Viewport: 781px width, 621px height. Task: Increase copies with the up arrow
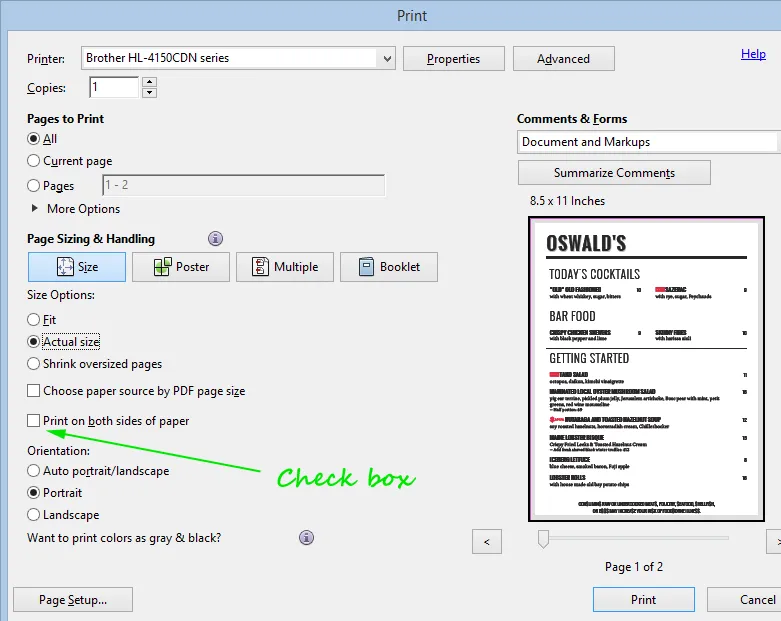[149, 82]
